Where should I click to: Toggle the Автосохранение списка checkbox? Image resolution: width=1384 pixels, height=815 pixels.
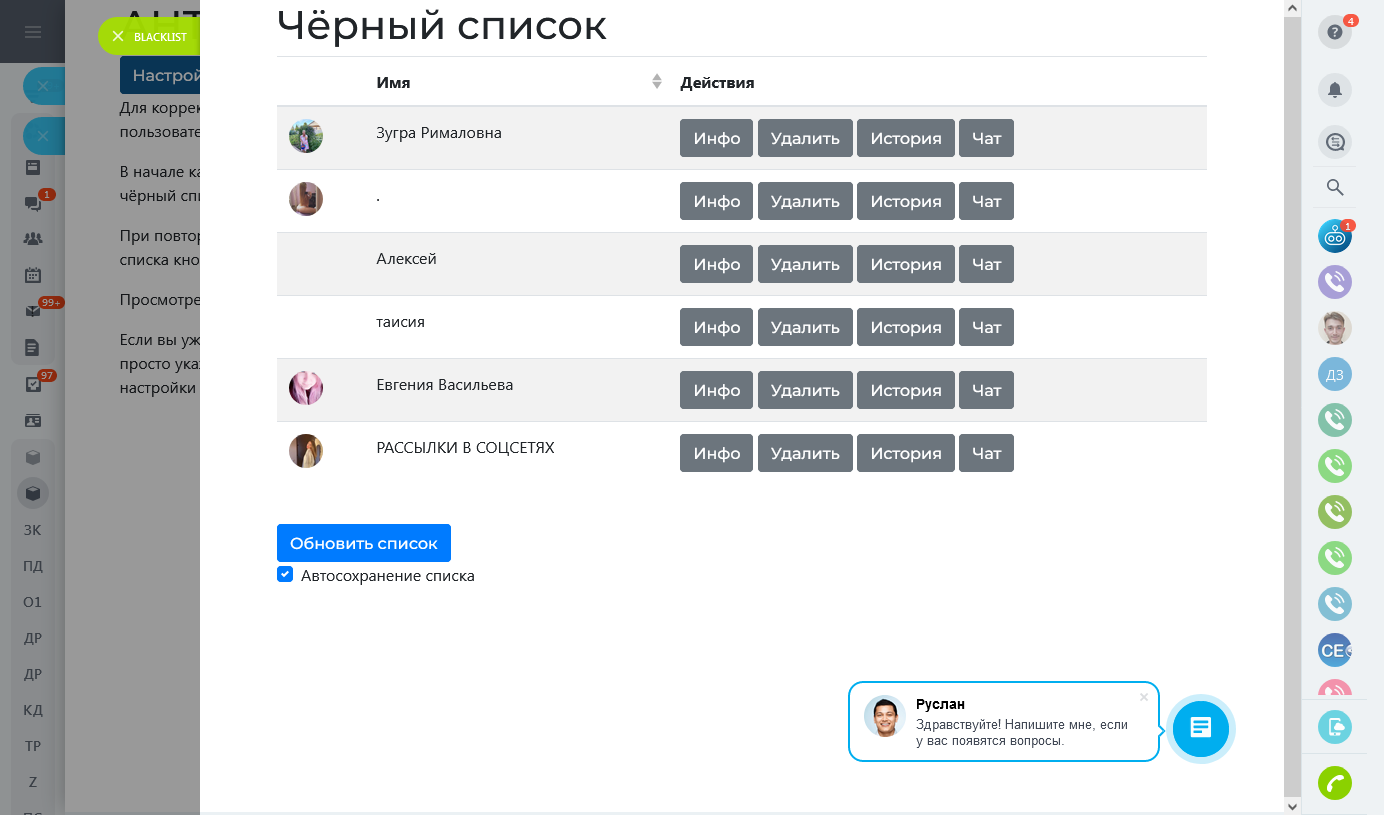(x=285, y=575)
